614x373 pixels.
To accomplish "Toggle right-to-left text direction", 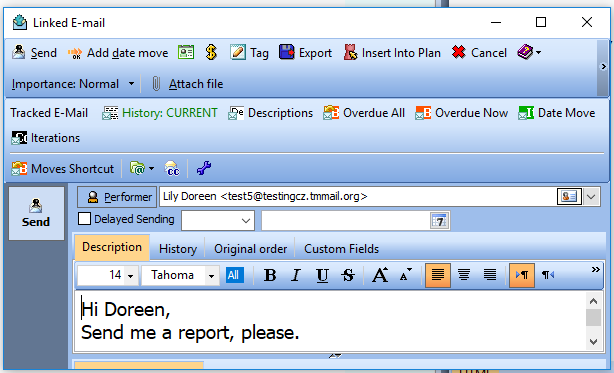I will tap(548, 275).
